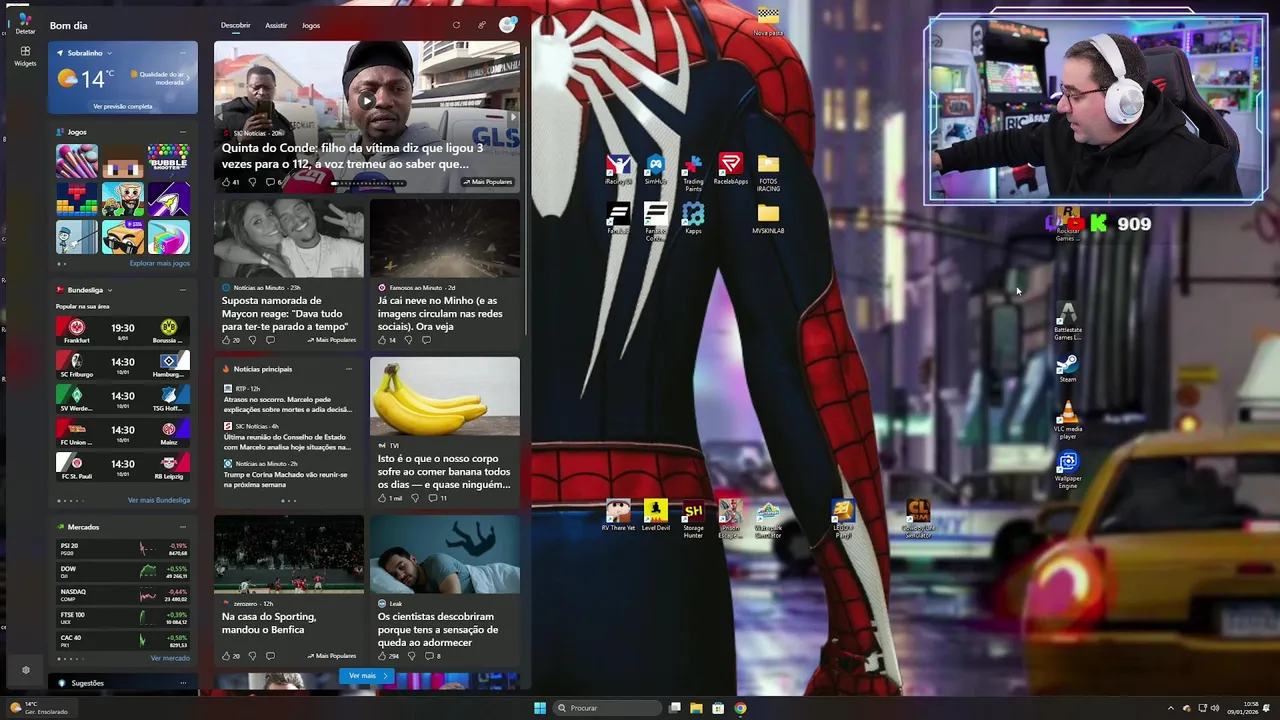The width and height of the screenshot is (1280, 720).
Task: Show hidden system tray icons
Action: [x=1170, y=708]
